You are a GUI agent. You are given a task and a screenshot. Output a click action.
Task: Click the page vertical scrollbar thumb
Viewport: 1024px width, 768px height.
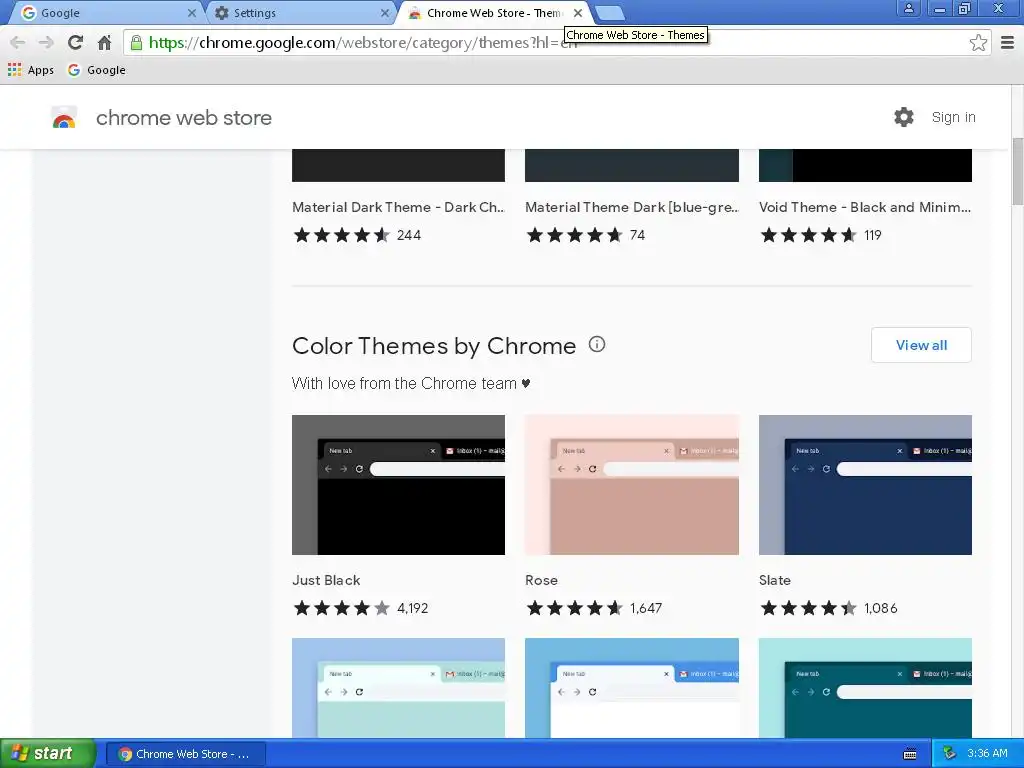point(1017,172)
